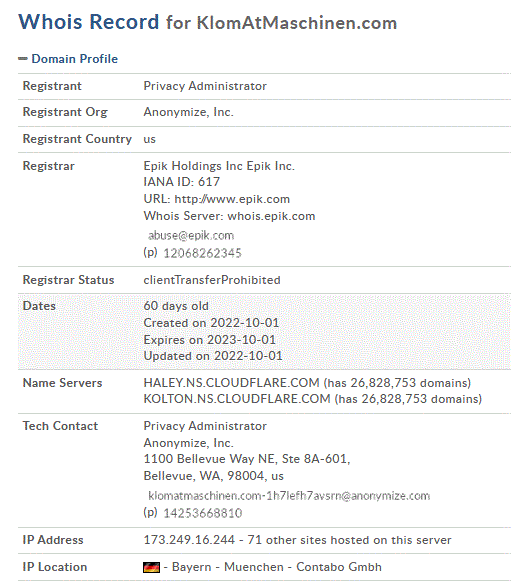Click the minus icon beside Domain Profile
This screenshot has width=511, height=585.
(x=23, y=59)
